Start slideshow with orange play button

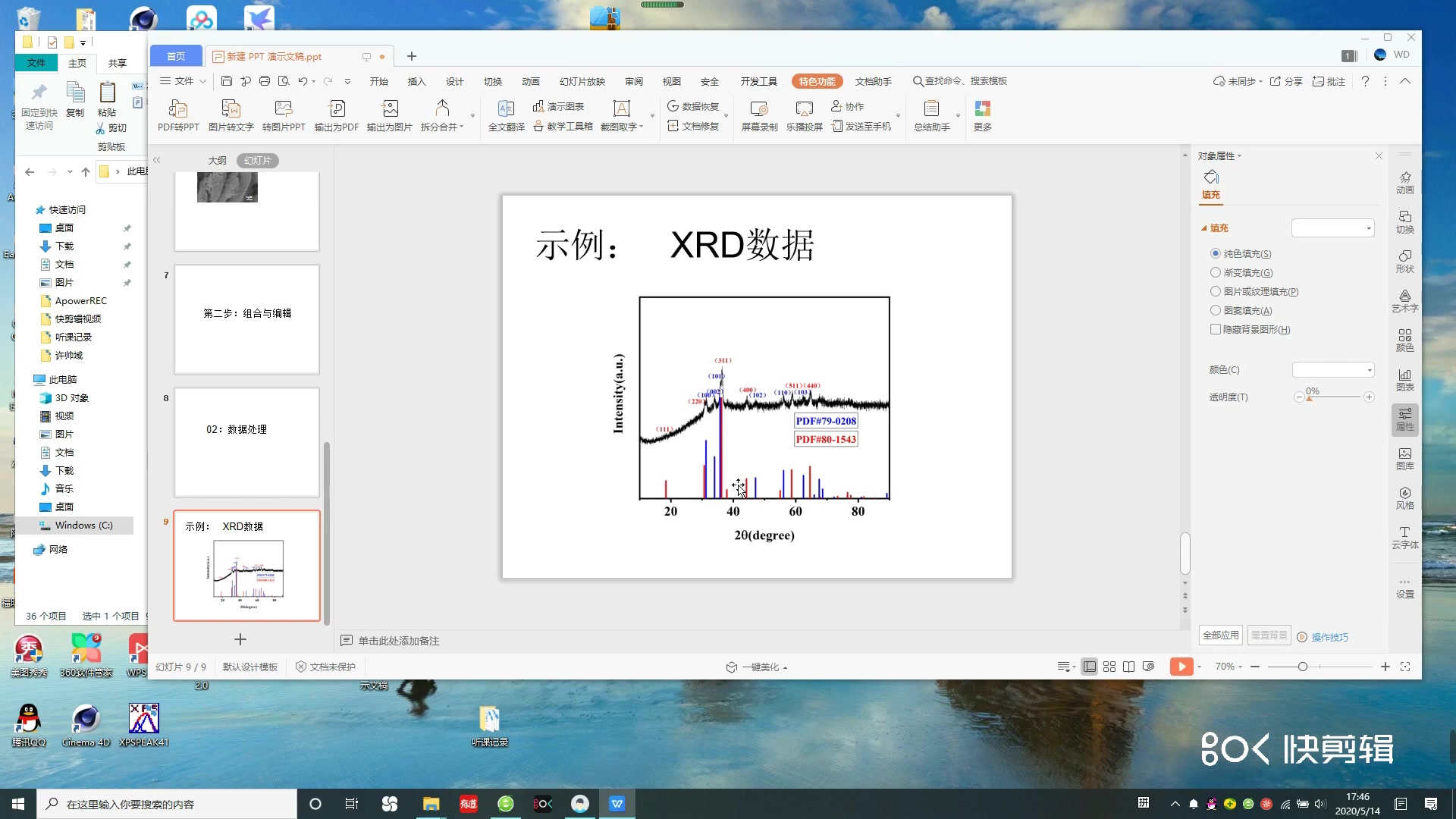pyautogui.click(x=1181, y=667)
